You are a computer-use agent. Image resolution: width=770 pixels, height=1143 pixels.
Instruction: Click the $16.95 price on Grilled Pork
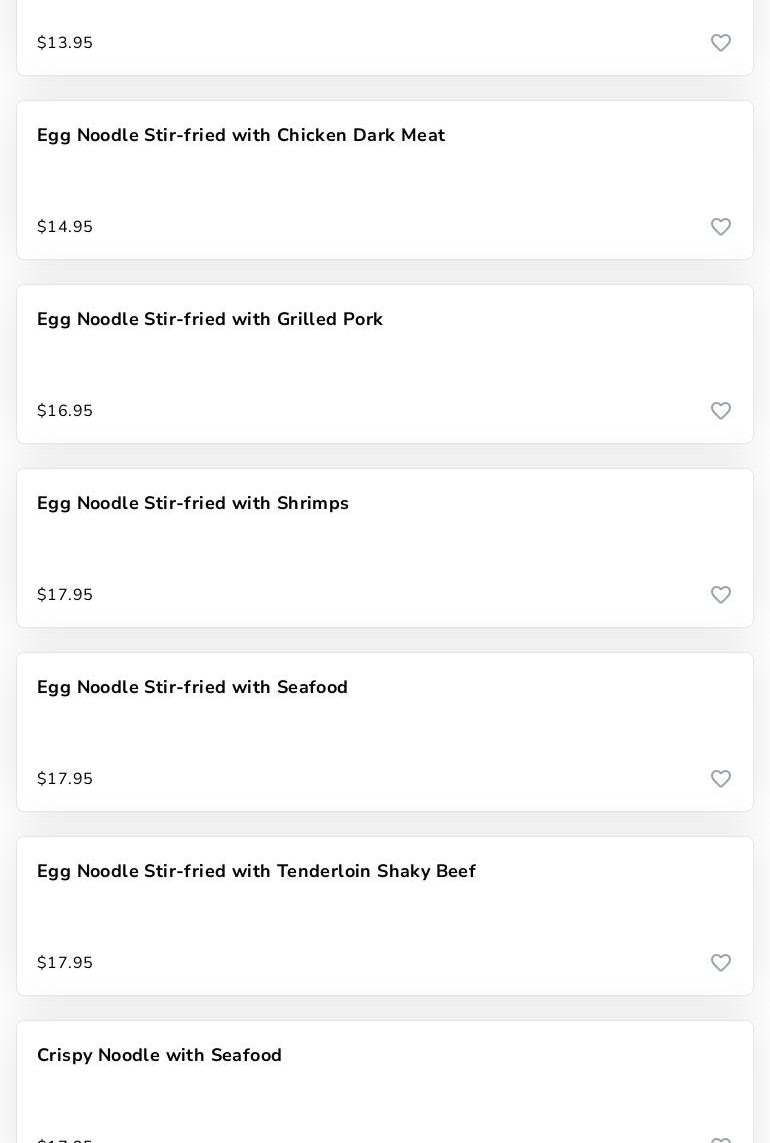(x=65, y=411)
